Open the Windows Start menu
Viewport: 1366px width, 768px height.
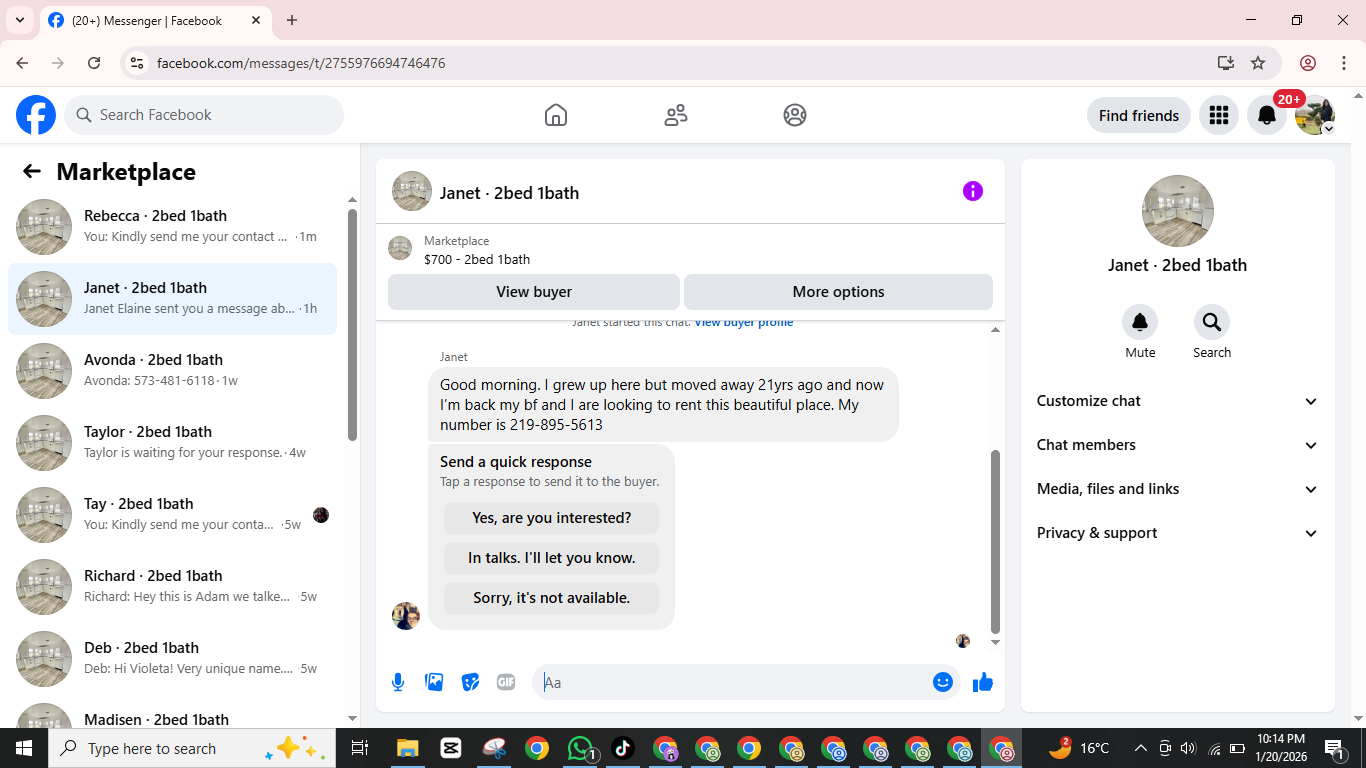pos(24,748)
